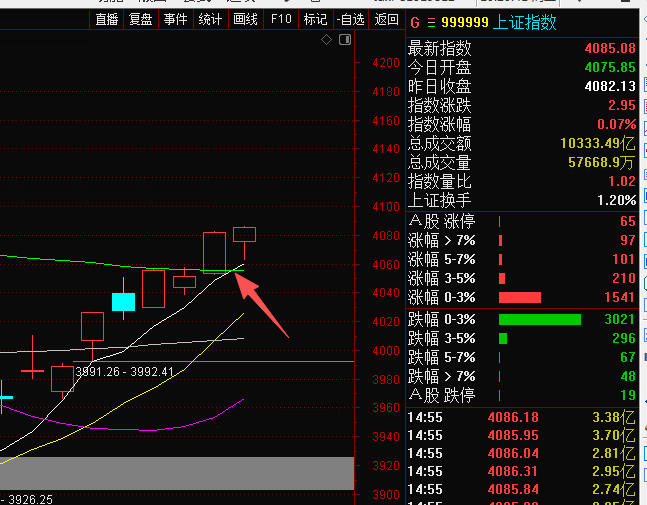Click the list icon next to G

point(432,22)
